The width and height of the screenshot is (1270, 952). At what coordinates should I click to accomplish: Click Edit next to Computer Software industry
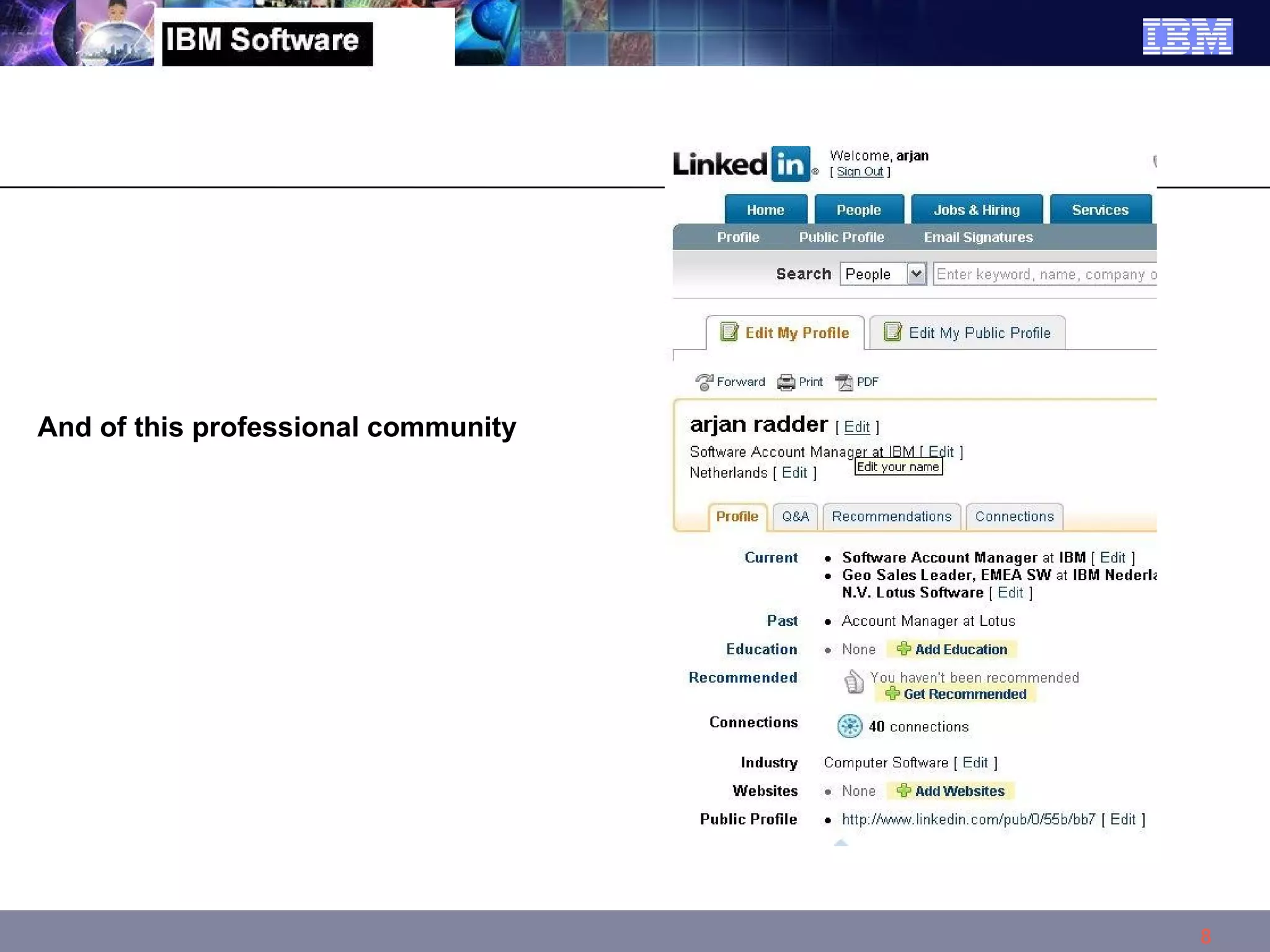(x=975, y=762)
